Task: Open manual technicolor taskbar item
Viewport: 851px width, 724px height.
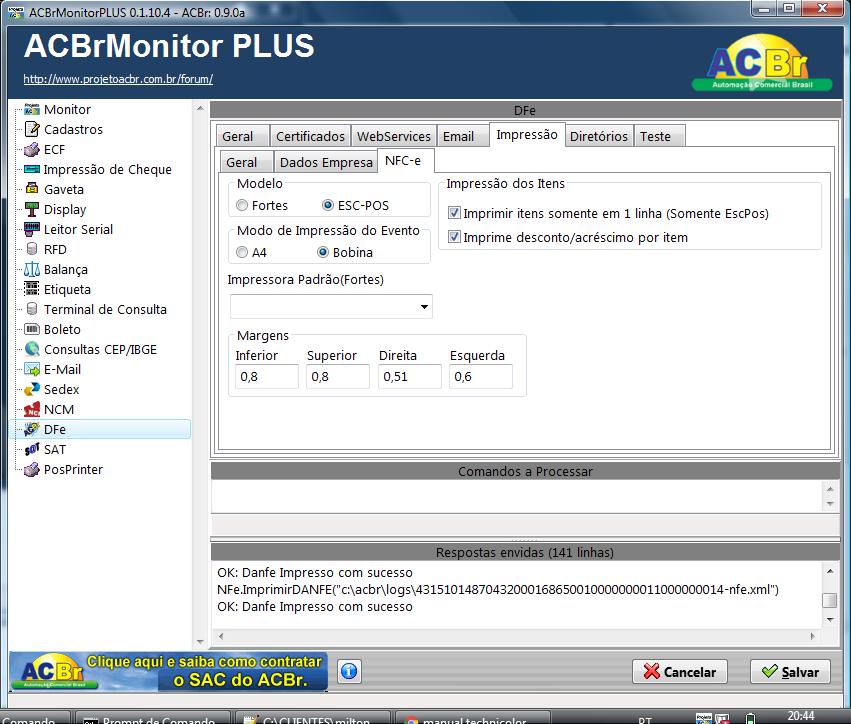Action: tap(473, 717)
